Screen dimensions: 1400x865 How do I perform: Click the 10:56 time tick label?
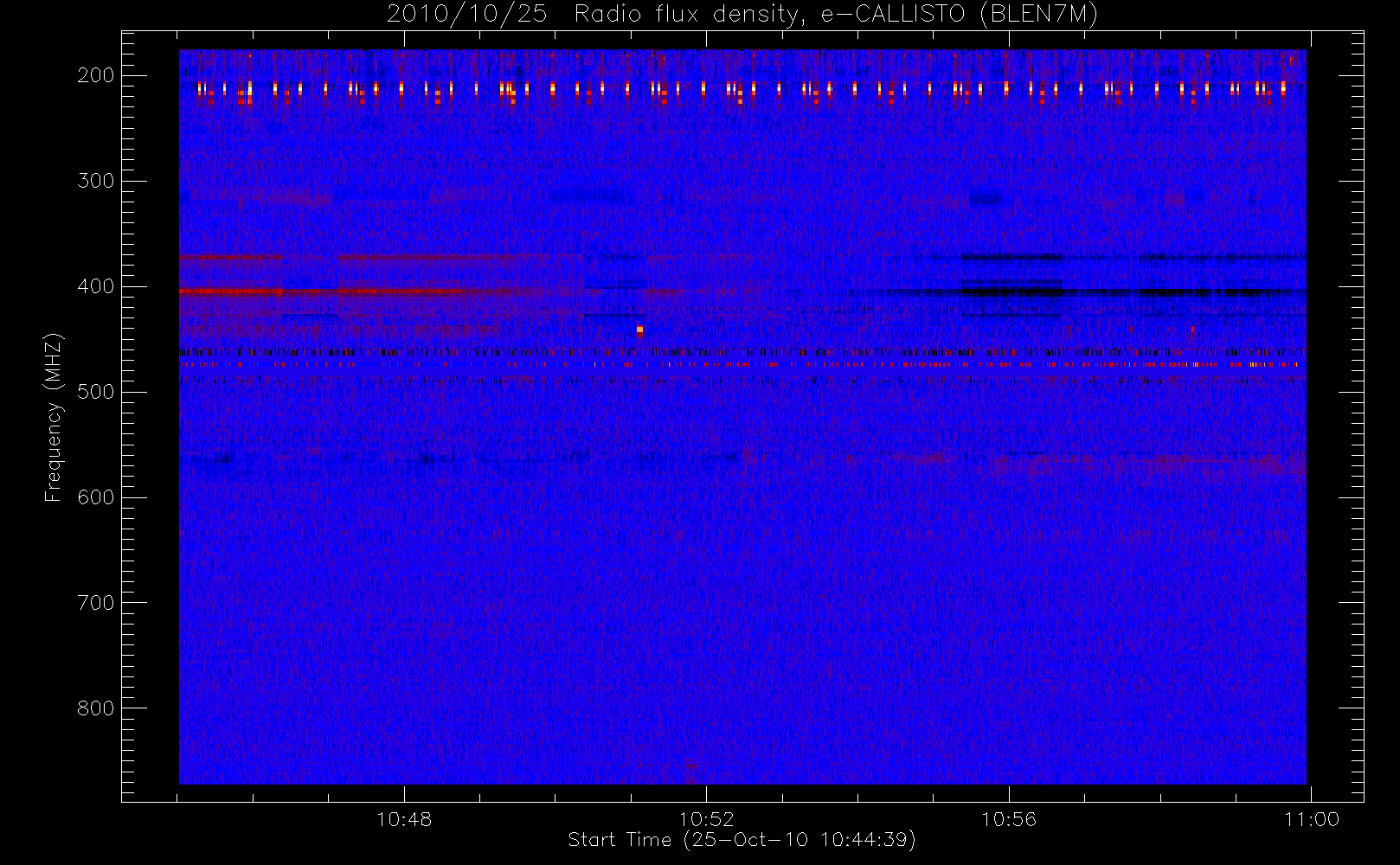click(x=1009, y=819)
